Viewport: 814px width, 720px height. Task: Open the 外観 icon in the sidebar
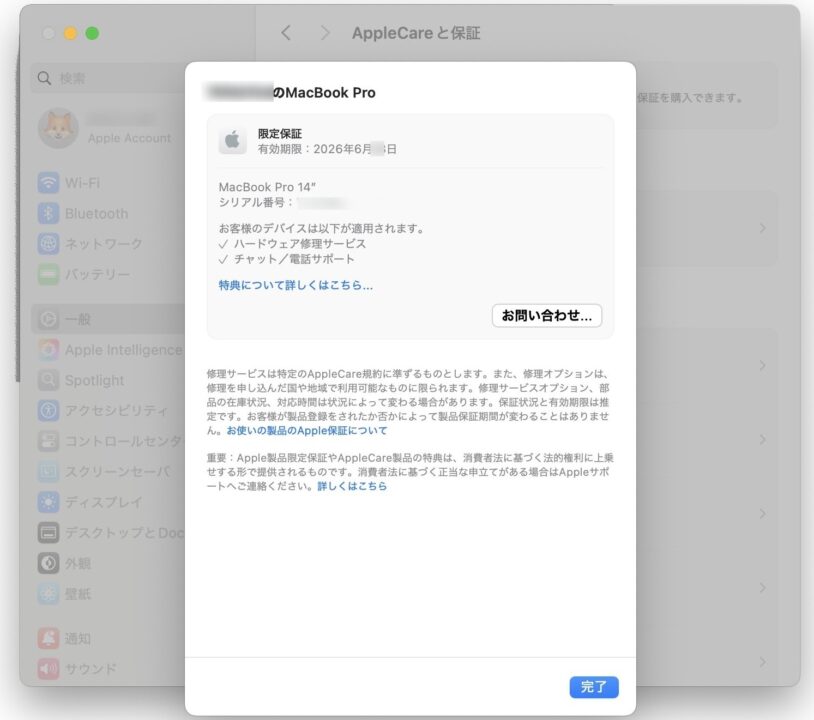pyautogui.click(x=48, y=563)
